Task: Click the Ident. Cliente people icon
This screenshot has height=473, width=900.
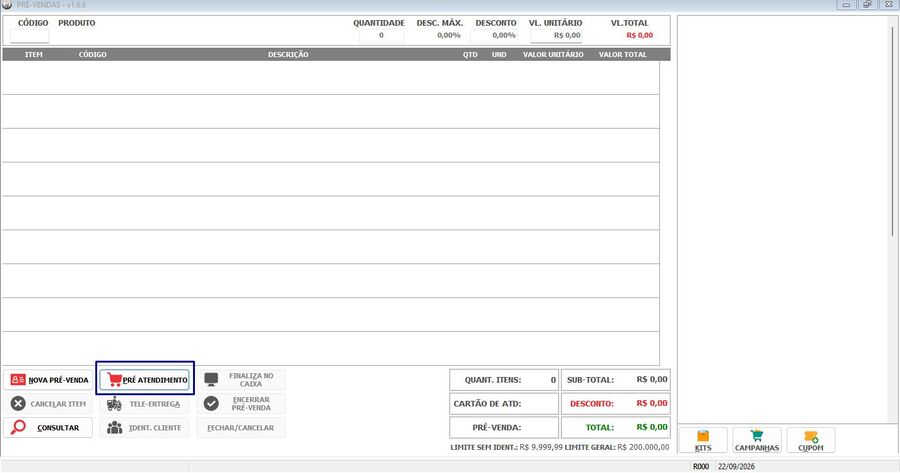Action: [114, 428]
